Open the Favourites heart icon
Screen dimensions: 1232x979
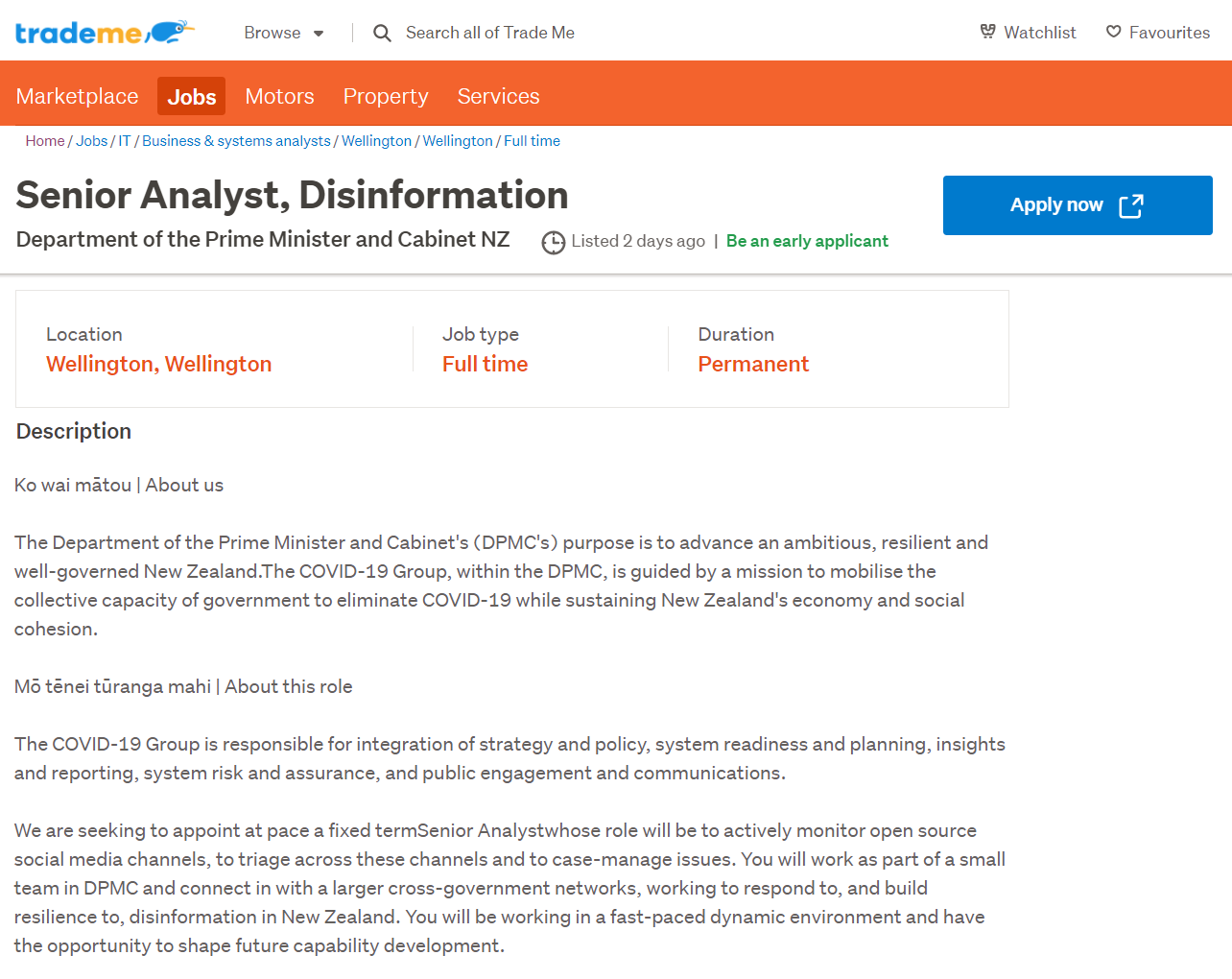(1113, 32)
